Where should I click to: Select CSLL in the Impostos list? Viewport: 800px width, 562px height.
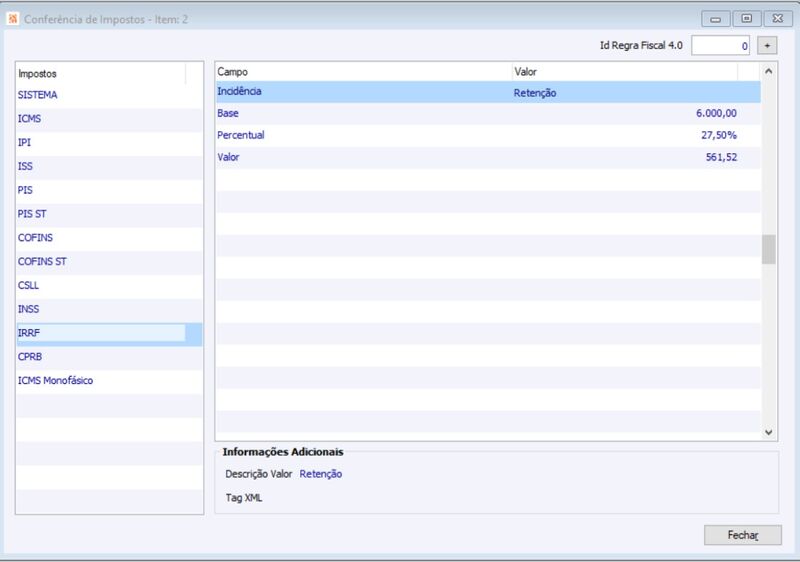(x=109, y=285)
